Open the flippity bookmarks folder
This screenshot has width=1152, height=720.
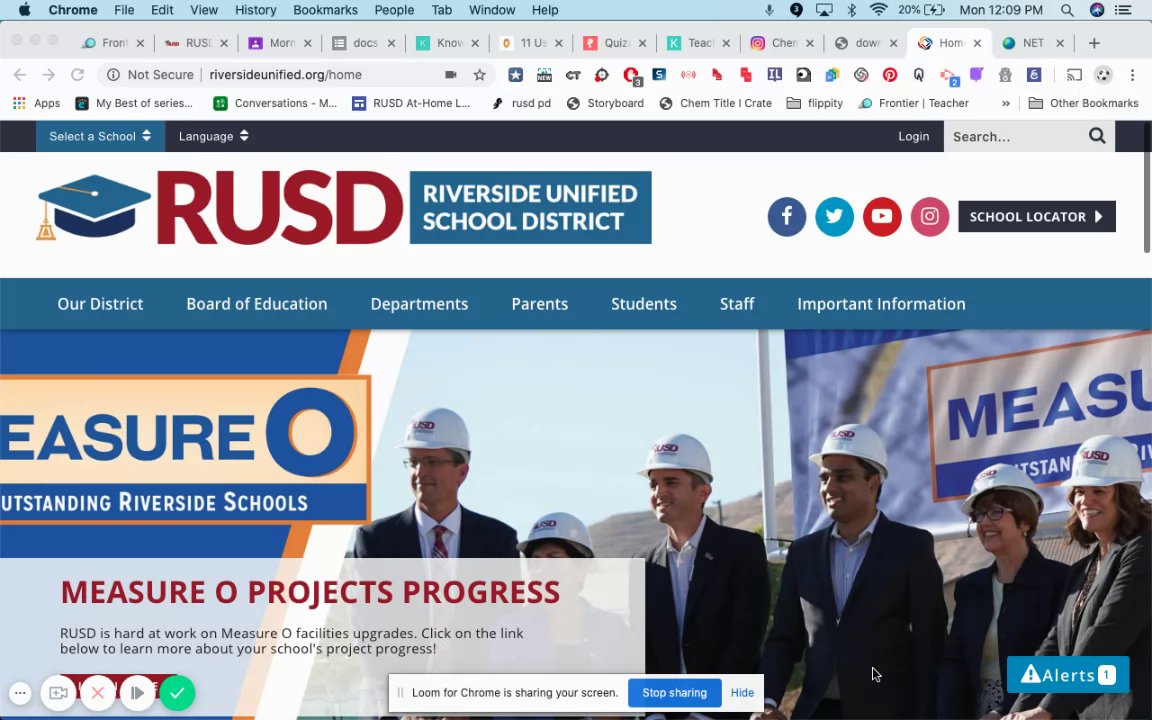814,103
